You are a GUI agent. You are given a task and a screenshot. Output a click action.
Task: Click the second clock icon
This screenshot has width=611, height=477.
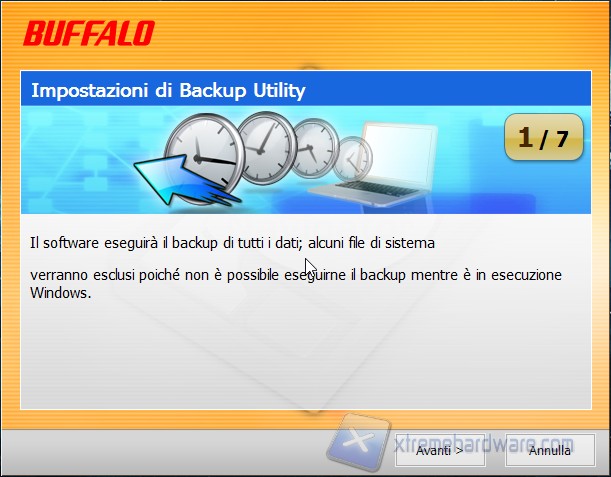267,148
